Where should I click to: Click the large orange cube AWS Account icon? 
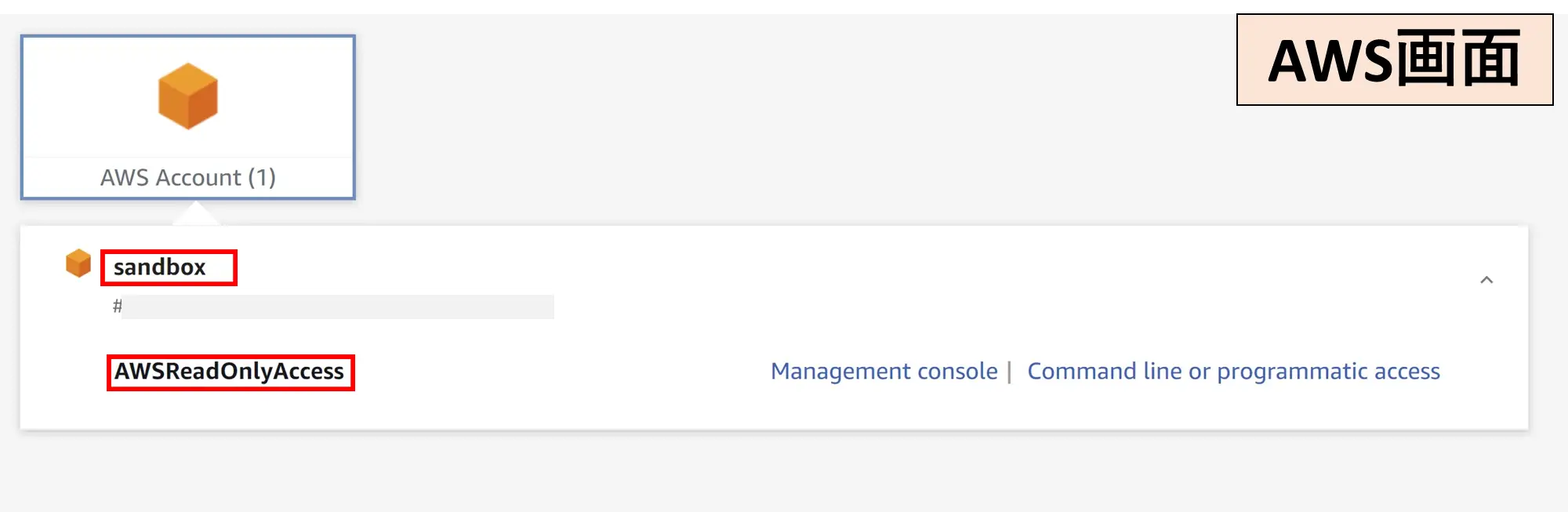188,96
